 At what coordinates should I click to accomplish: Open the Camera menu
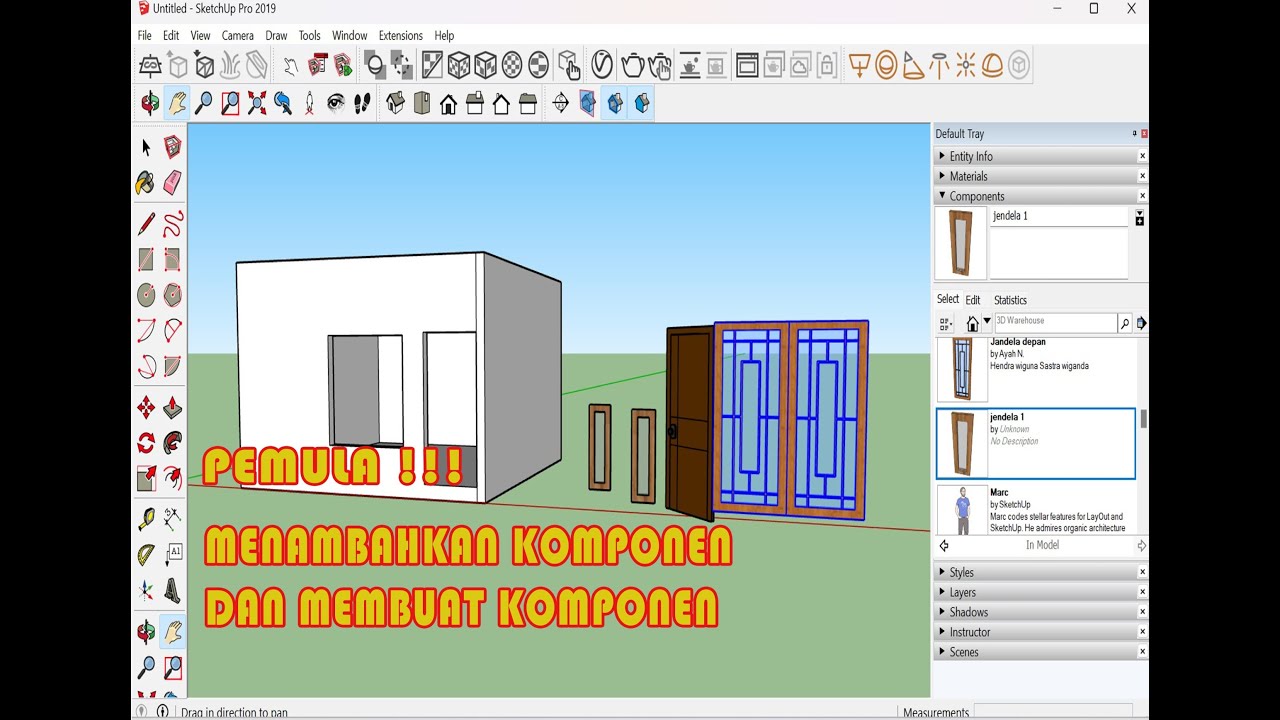click(238, 35)
